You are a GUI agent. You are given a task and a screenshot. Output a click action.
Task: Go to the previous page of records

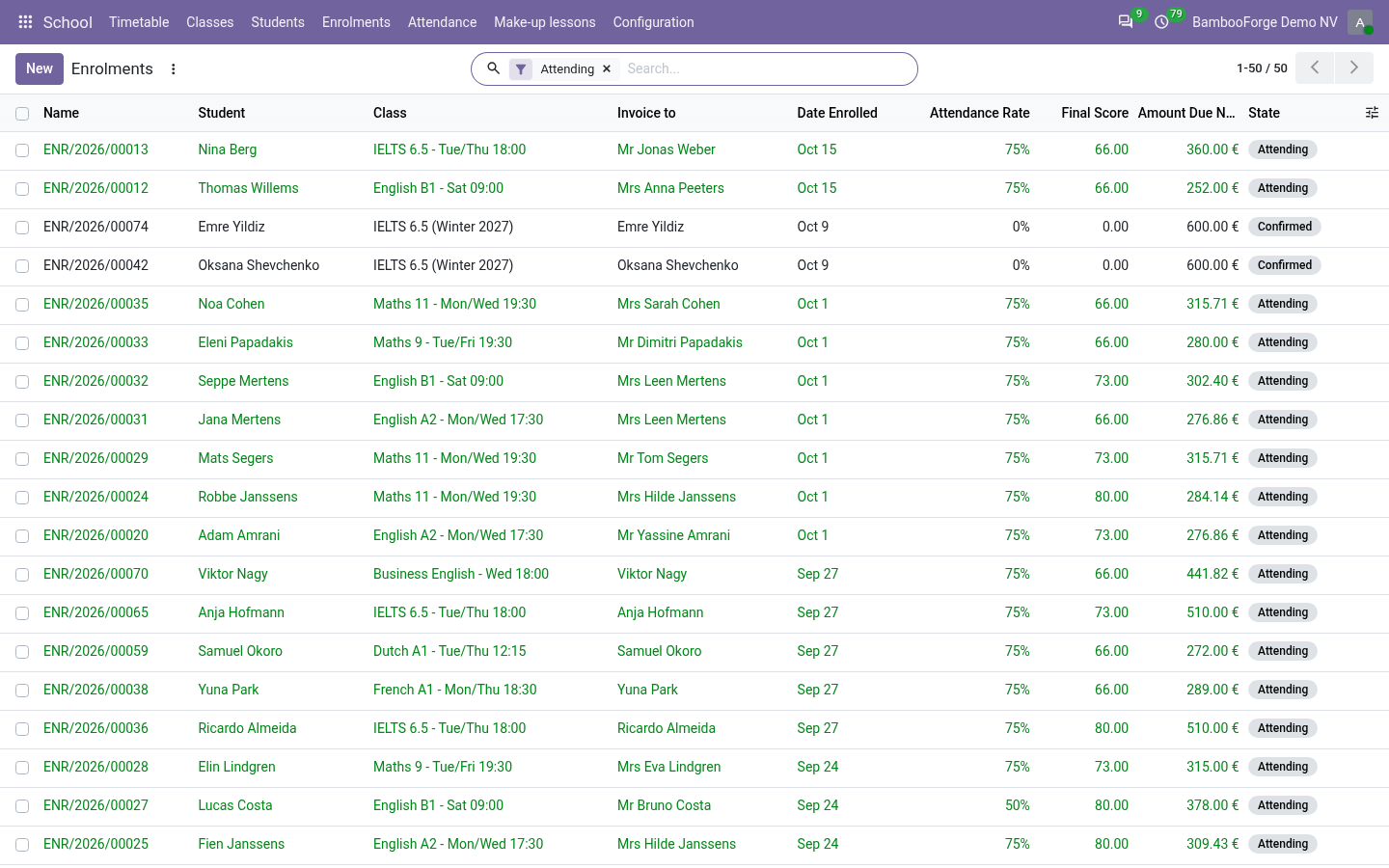[1315, 68]
